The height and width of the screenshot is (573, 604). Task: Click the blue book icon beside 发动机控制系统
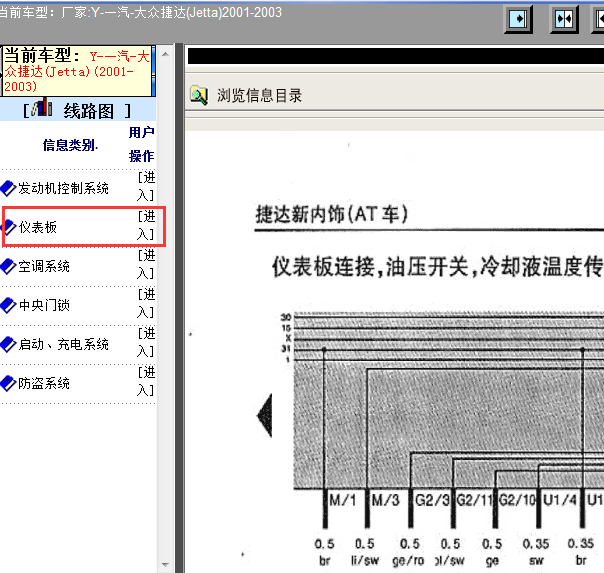coord(8,188)
